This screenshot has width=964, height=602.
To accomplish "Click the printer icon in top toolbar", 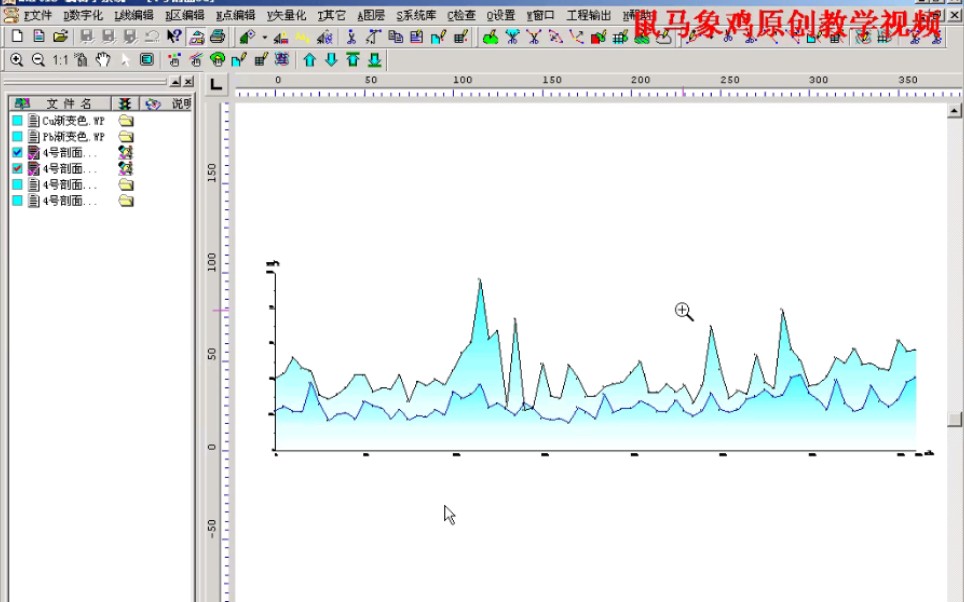I will 218,37.
